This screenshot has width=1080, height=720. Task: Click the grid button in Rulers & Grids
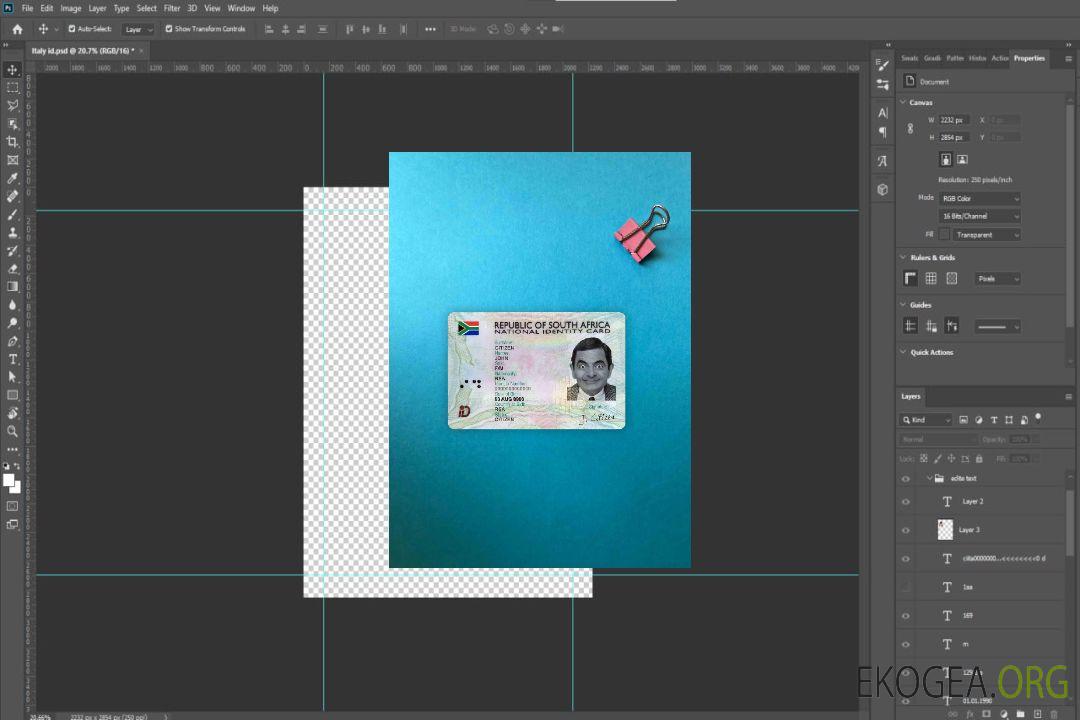pyautogui.click(x=931, y=279)
